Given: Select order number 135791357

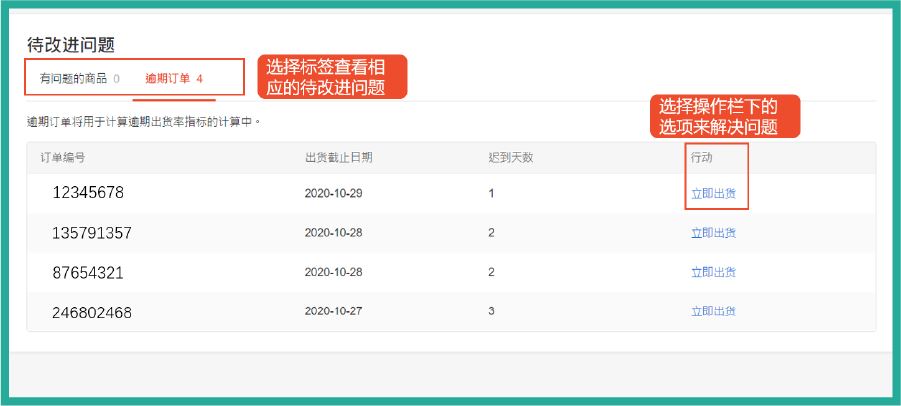Looking at the screenshot, I should pos(92,233).
